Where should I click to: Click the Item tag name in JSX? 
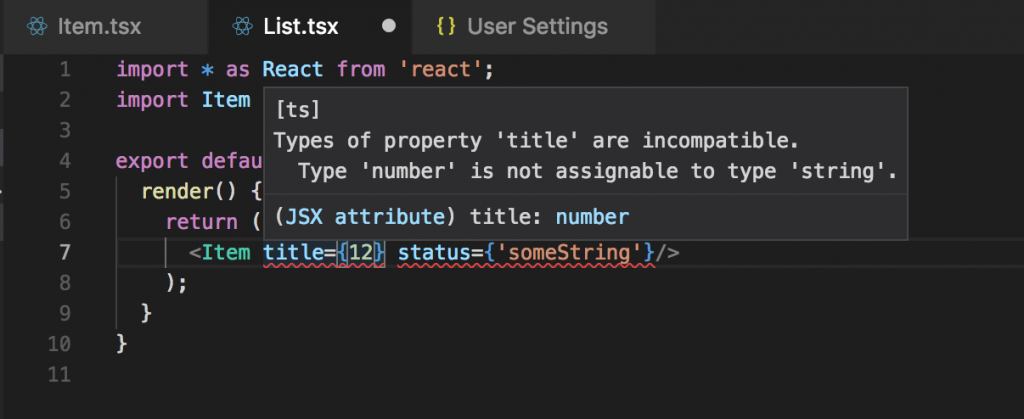point(226,253)
